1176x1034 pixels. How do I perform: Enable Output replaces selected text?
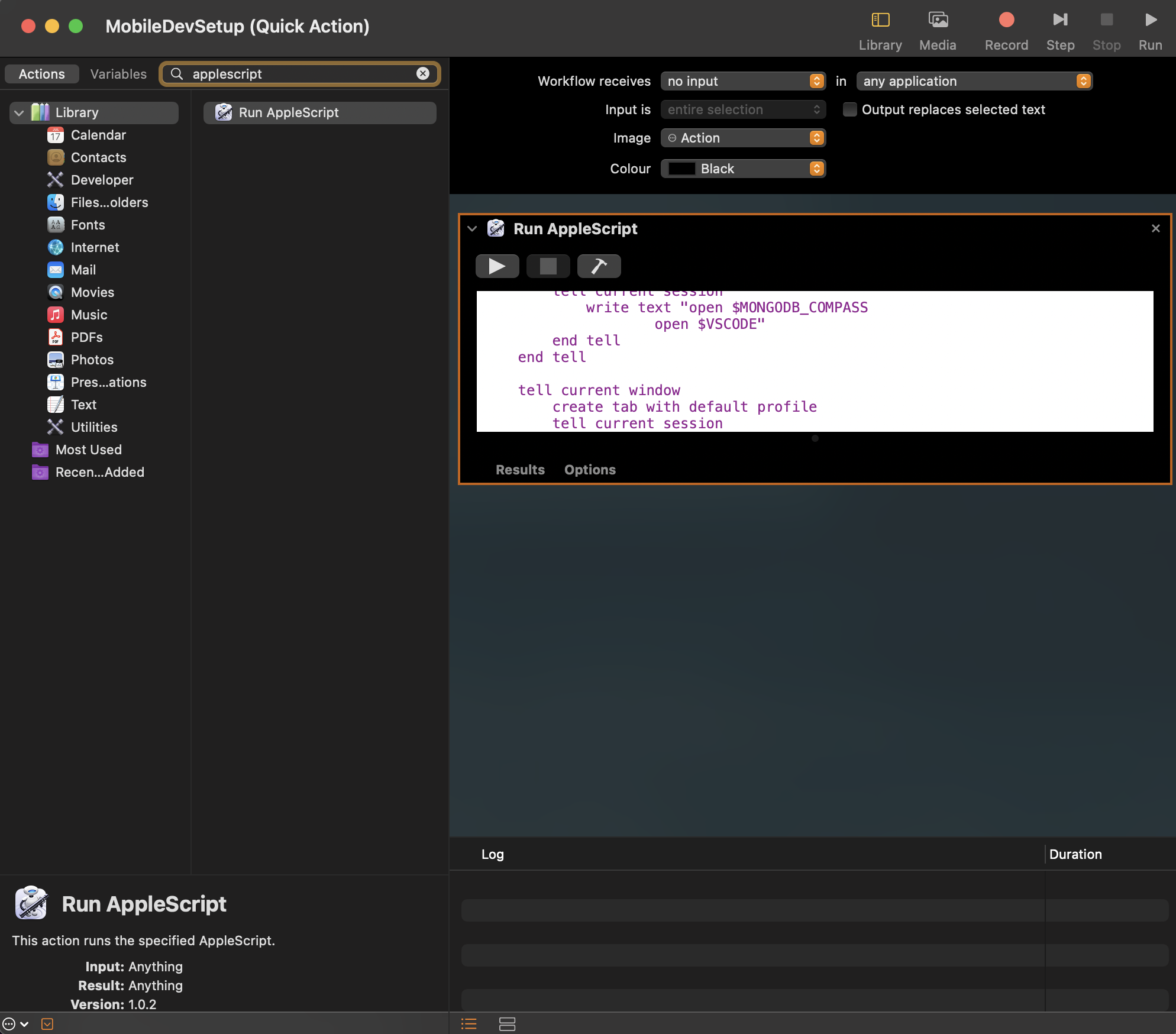pos(849,109)
